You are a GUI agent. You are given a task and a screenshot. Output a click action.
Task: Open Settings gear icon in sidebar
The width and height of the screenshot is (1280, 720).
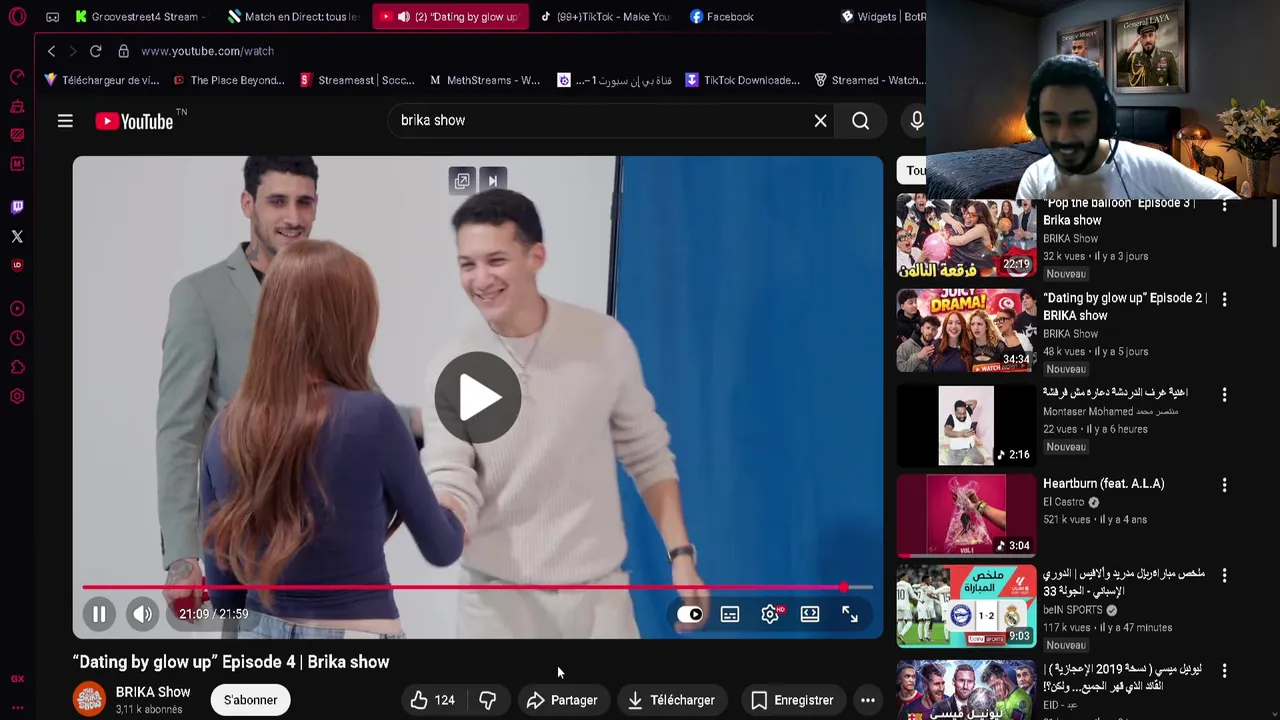coord(17,396)
